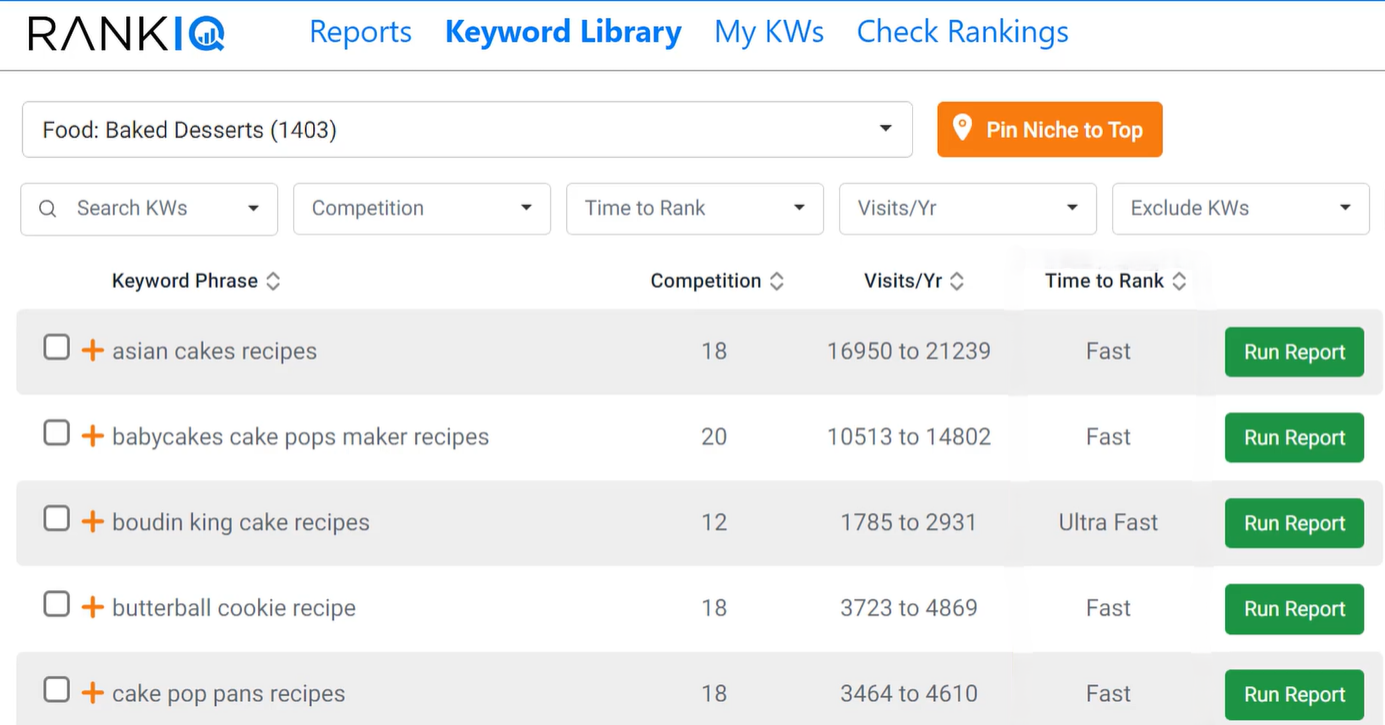This screenshot has height=725, width=1385.
Task: Click the RankIQ logo
Action: [126, 33]
